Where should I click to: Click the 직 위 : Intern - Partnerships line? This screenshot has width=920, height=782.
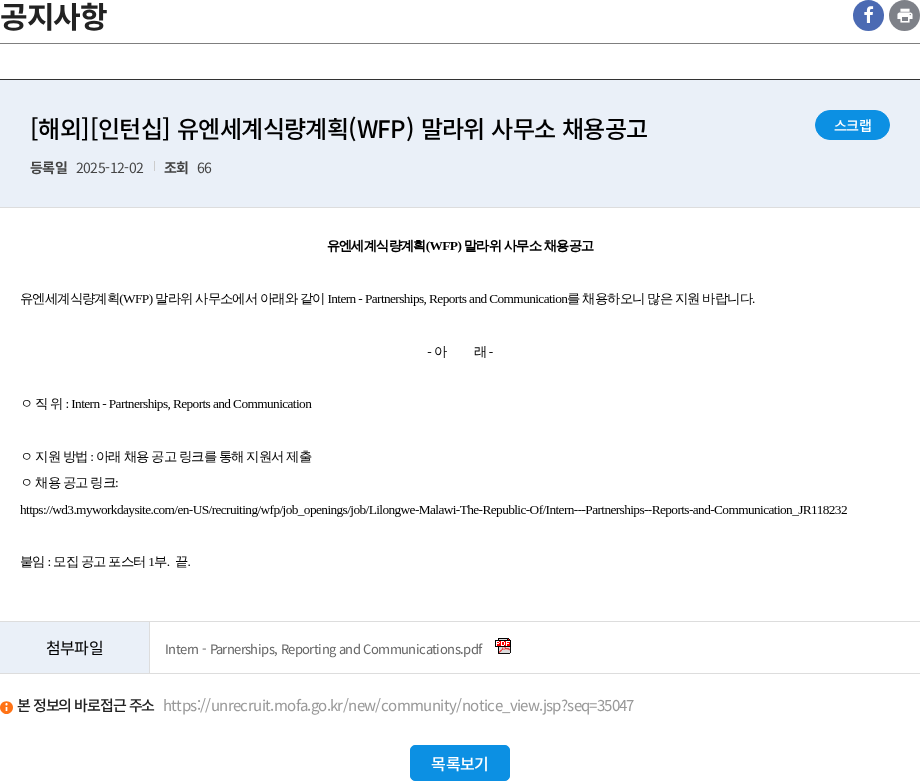[x=167, y=404]
